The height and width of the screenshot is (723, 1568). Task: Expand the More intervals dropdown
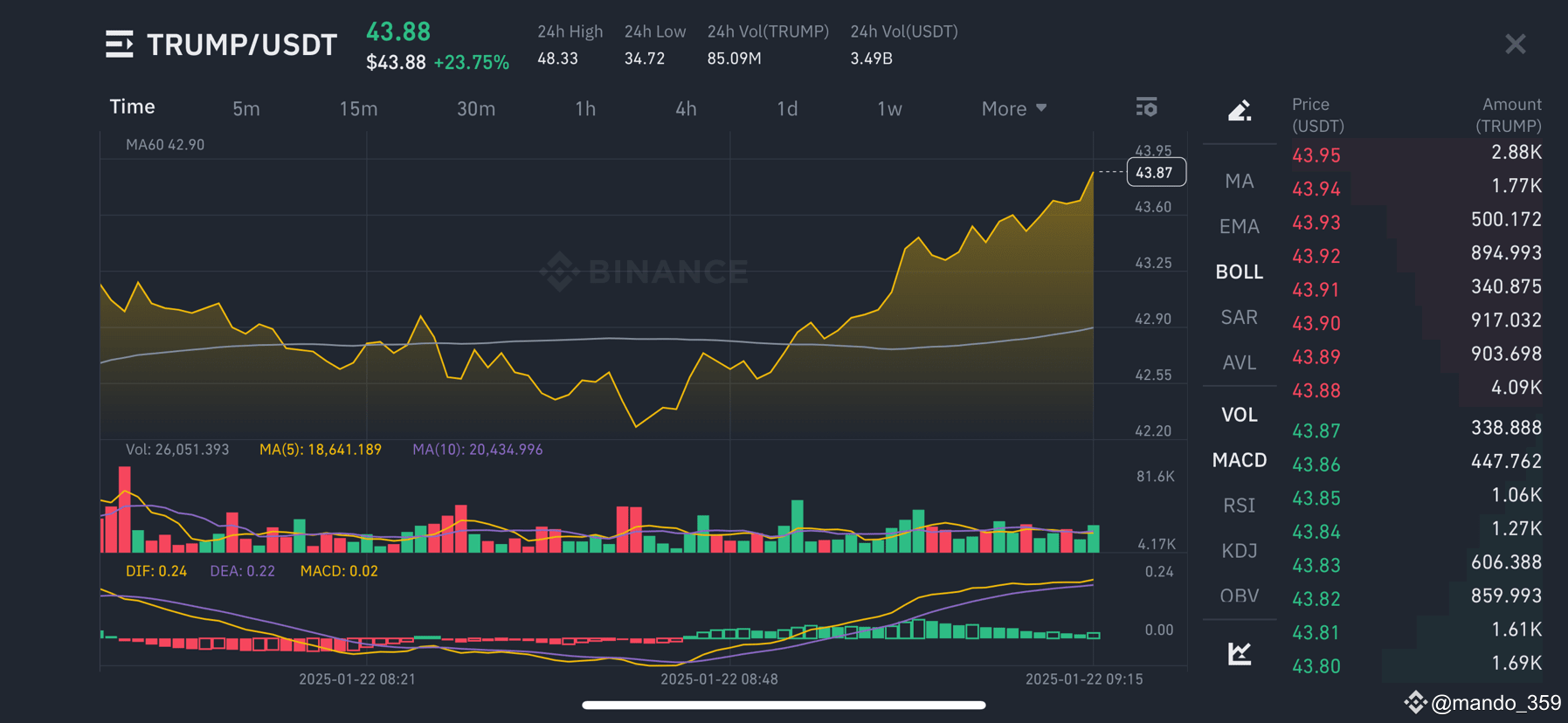pyautogui.click(x=1013, y=108)
